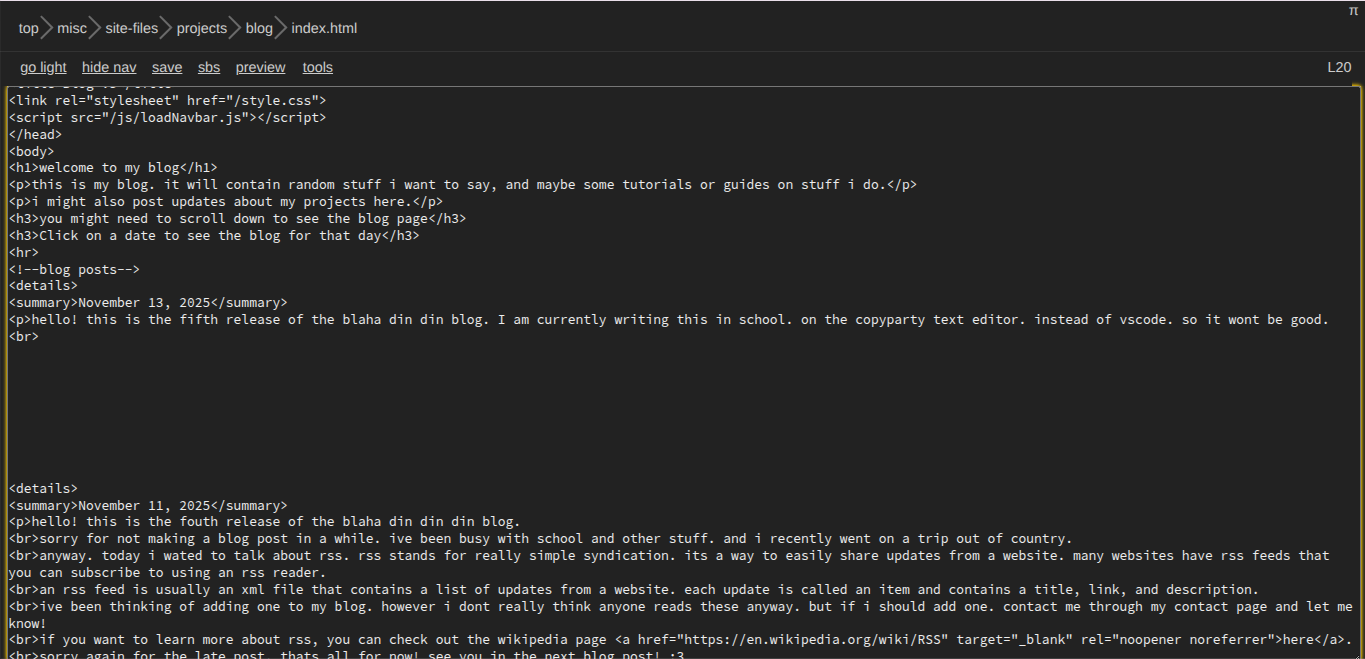Open the 'misc' breadcrumb folder
The height and width of the screenshot is (659, 1365).
tap(72, 28)
